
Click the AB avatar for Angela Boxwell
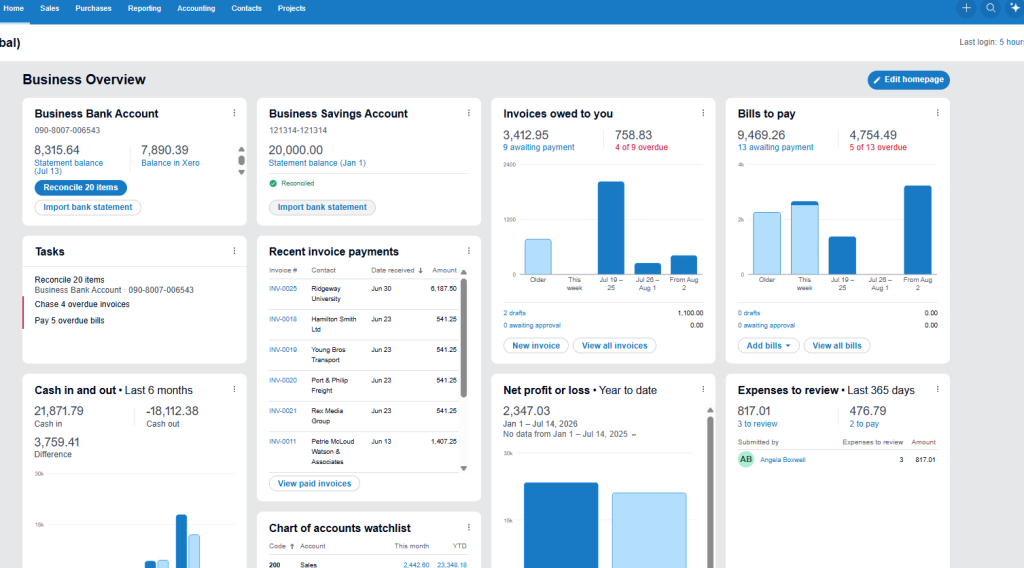point(746,460)
